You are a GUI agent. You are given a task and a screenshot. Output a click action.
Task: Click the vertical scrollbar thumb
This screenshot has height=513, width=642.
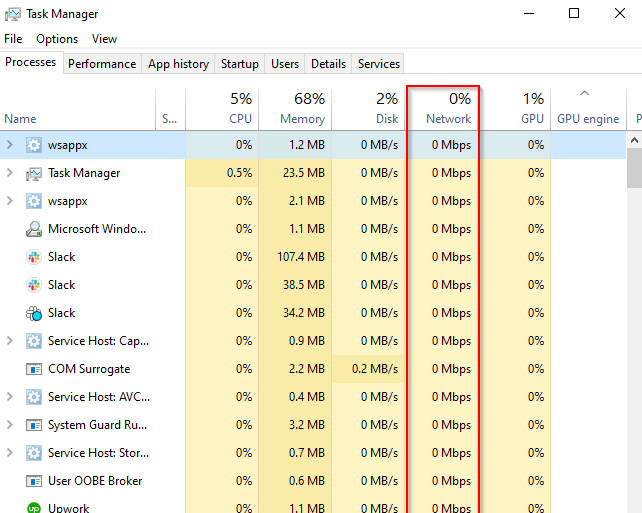634,170
